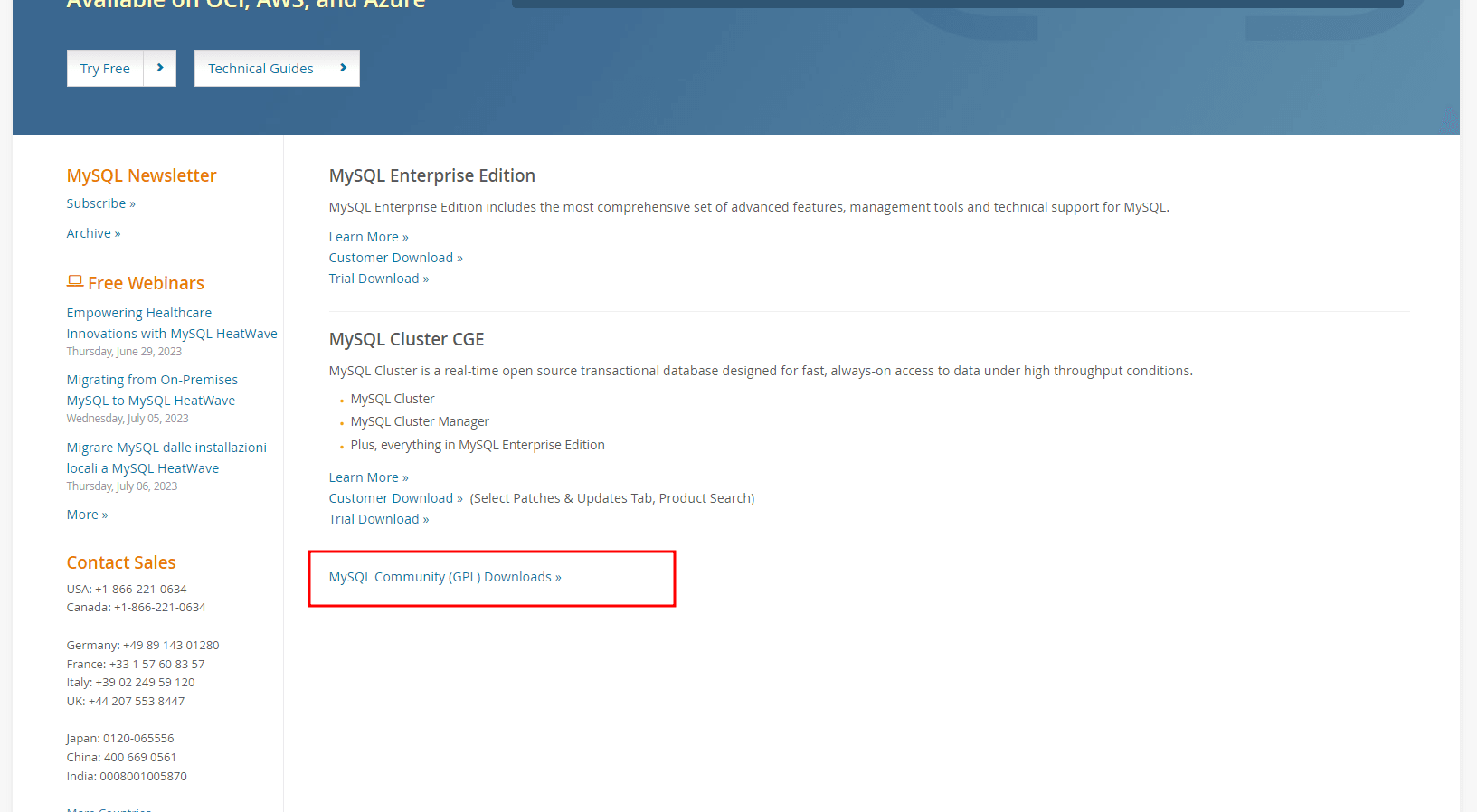Select the France phone number line
The width and height of the screenshot is (1477, 812).
136,665
